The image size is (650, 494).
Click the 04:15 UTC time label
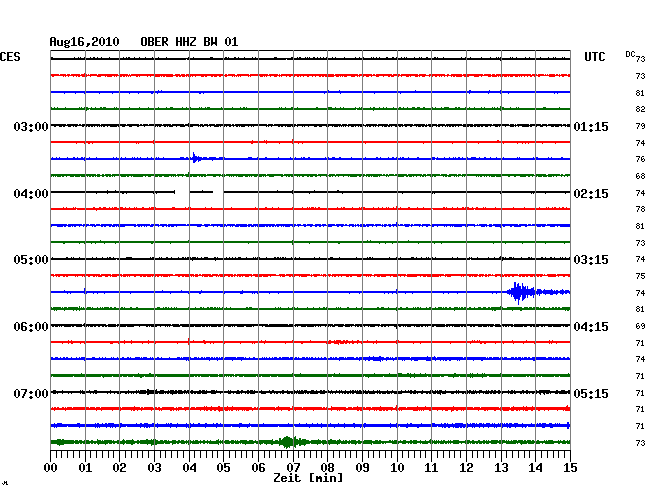591,327
